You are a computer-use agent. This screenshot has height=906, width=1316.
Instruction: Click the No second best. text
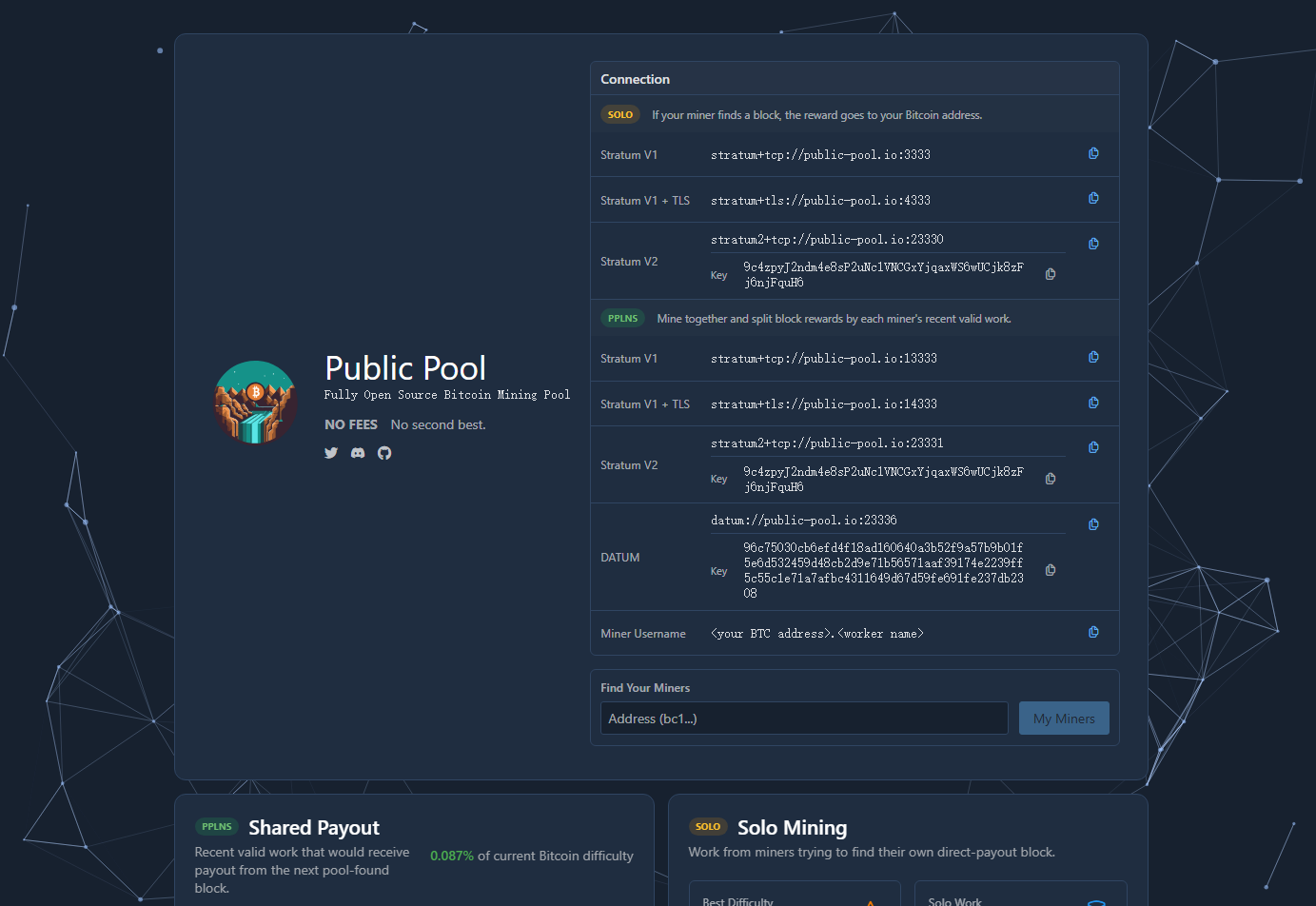(438, 424)
